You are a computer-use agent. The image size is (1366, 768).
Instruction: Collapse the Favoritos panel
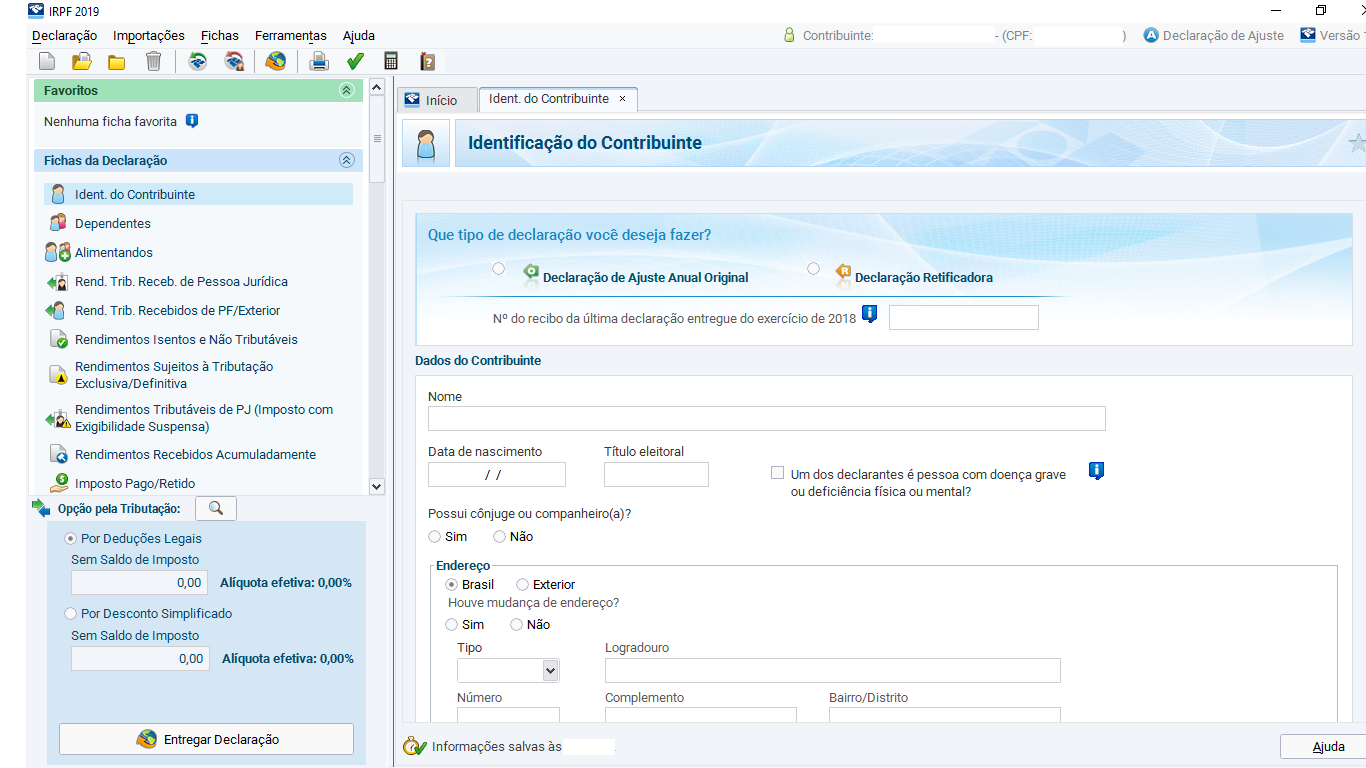pos(347,90)
